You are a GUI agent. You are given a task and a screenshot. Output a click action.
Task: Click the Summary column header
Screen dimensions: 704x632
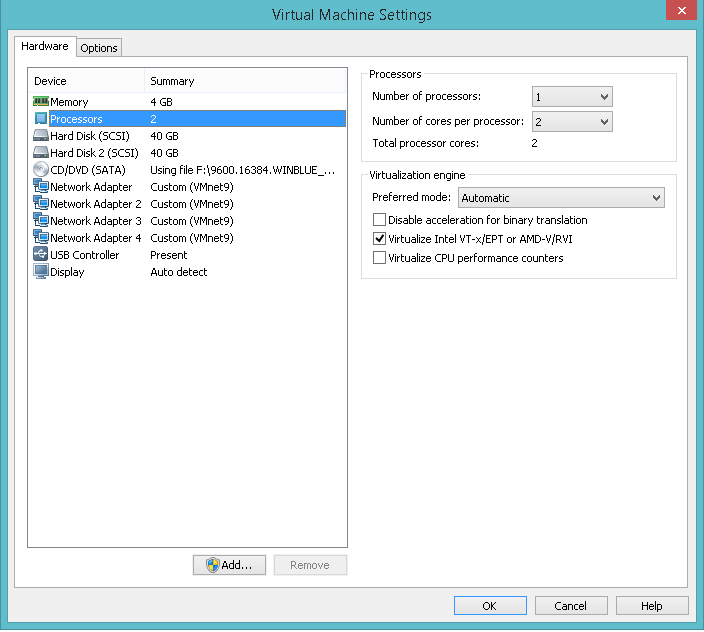point(245,81)
